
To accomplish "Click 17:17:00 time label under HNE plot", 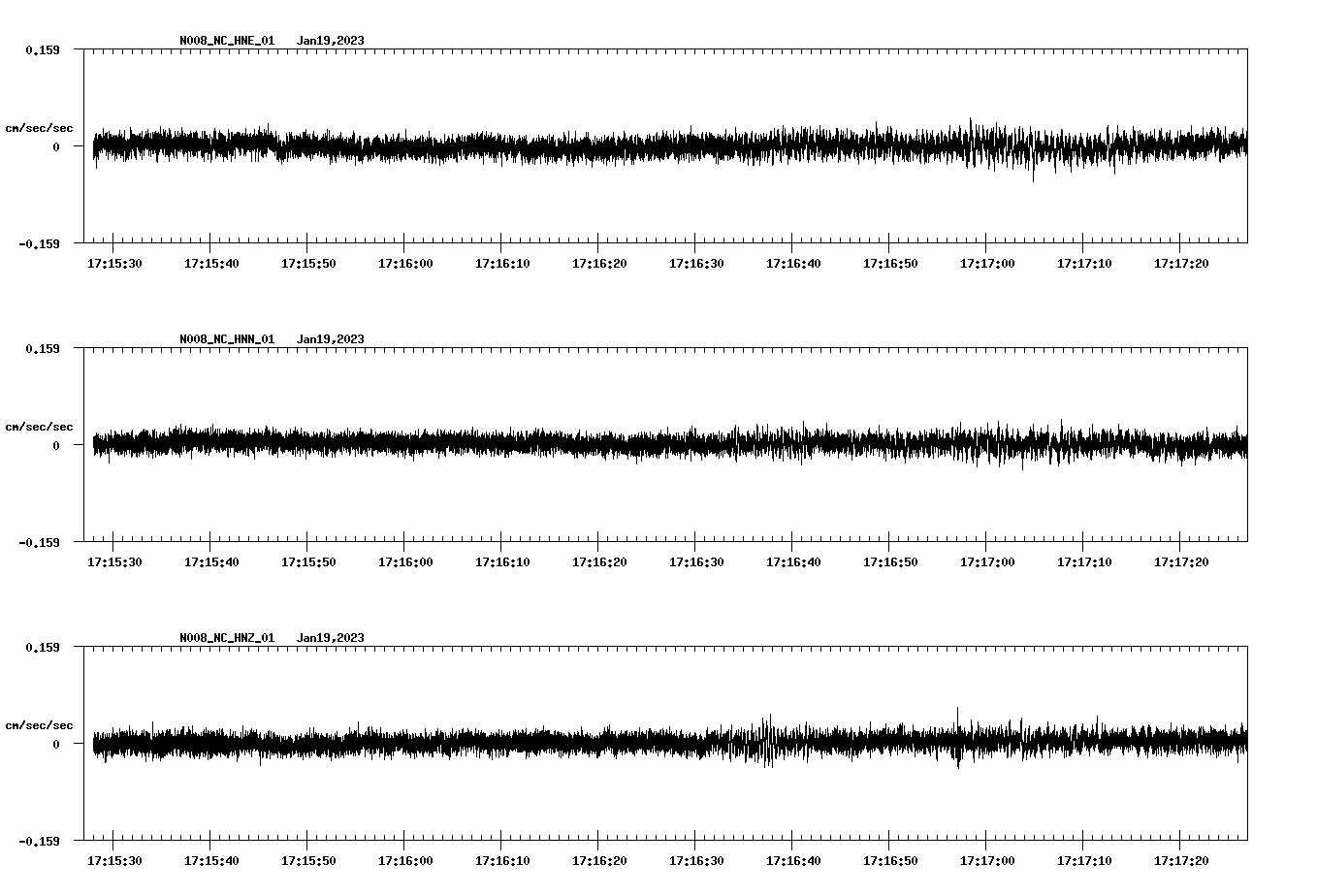I will coord(987,264).
